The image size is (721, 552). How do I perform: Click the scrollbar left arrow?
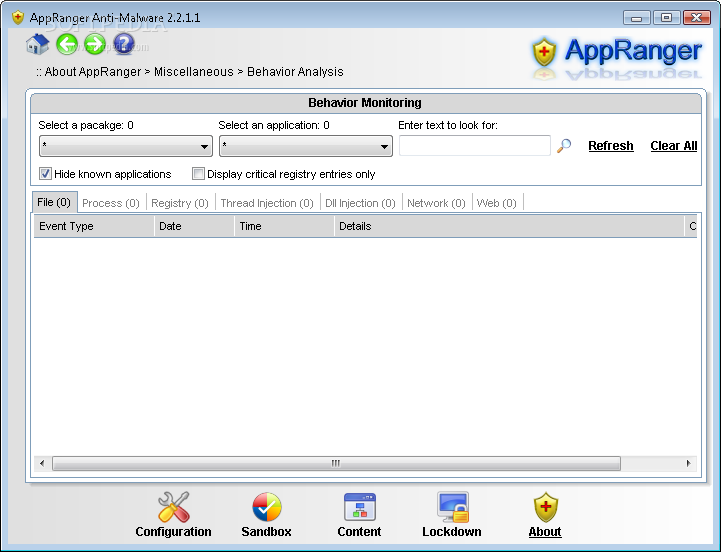(x=42, y=463)
